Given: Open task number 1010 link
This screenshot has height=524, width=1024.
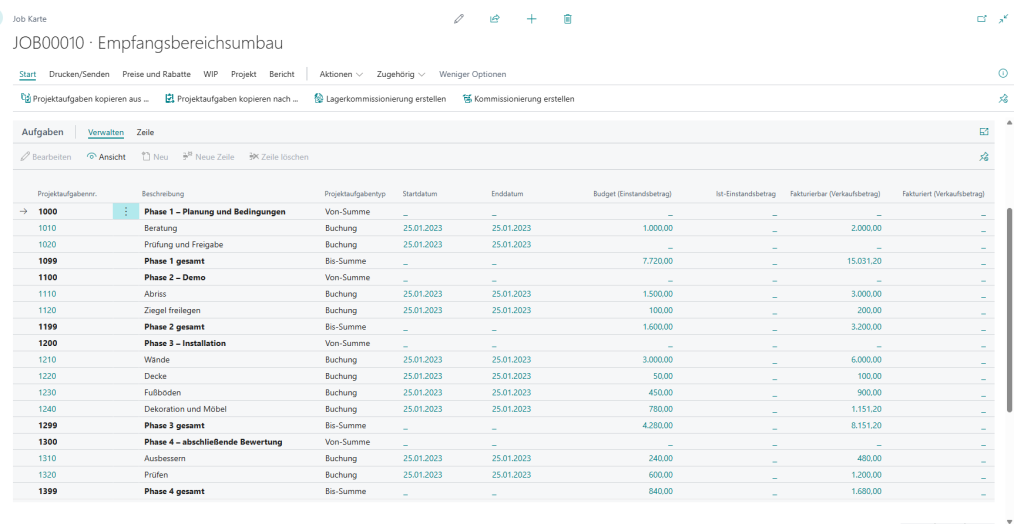Looking at the screenshot, I should pos(47,228).
